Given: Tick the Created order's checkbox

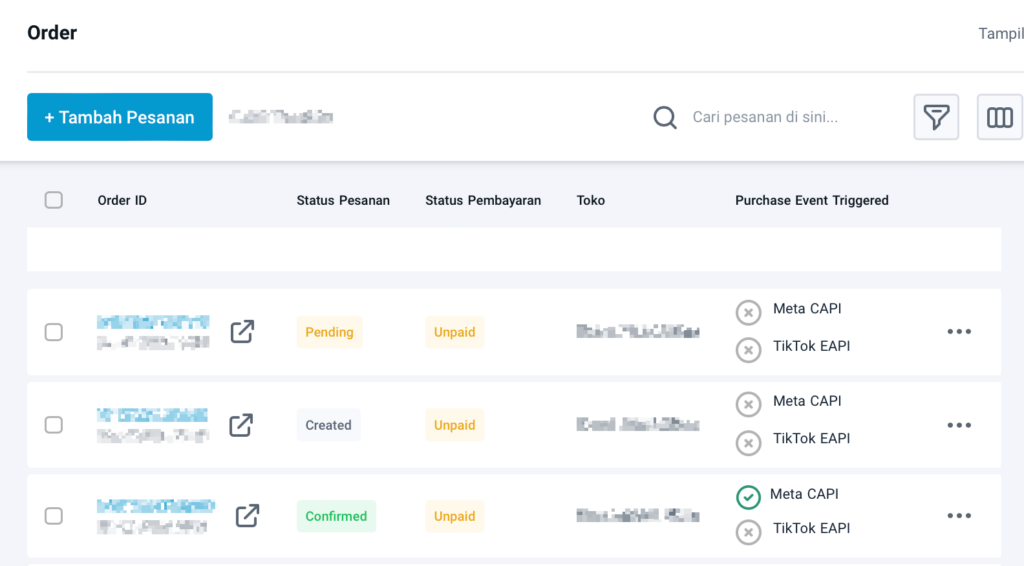Looking at the screenshot, I should 54,425.
